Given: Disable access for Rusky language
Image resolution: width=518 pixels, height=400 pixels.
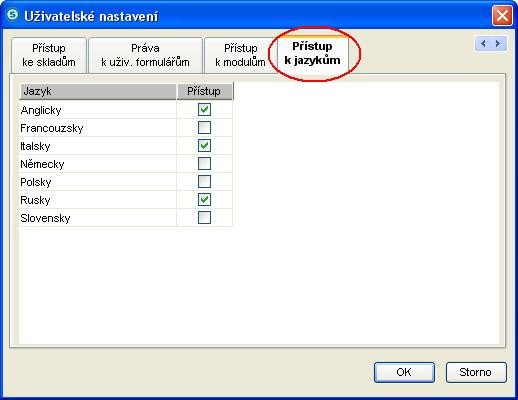Looking at the screenshot, I should (204, 199).
